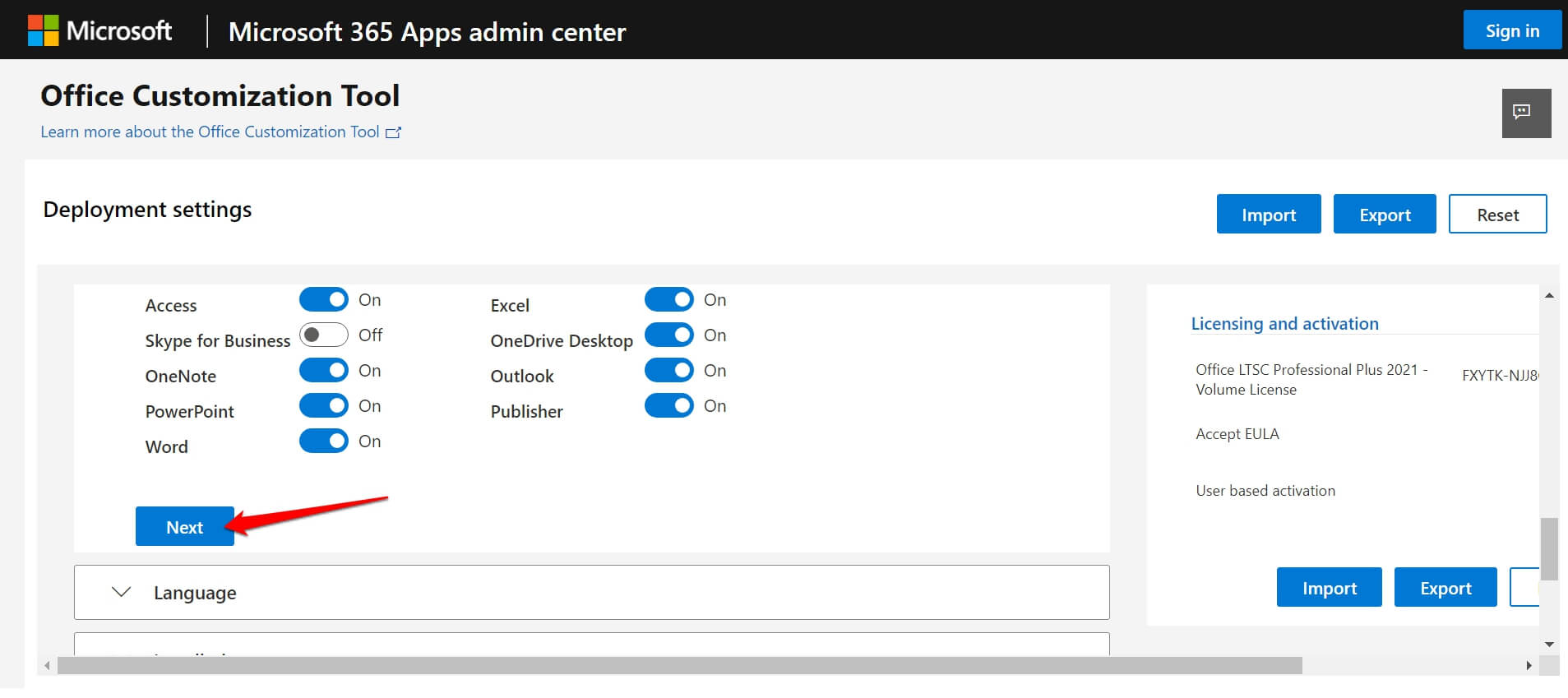Toggle OneDrive Desktop off
This screenshot has width=1568, height=698.
(x=669, y=335)
